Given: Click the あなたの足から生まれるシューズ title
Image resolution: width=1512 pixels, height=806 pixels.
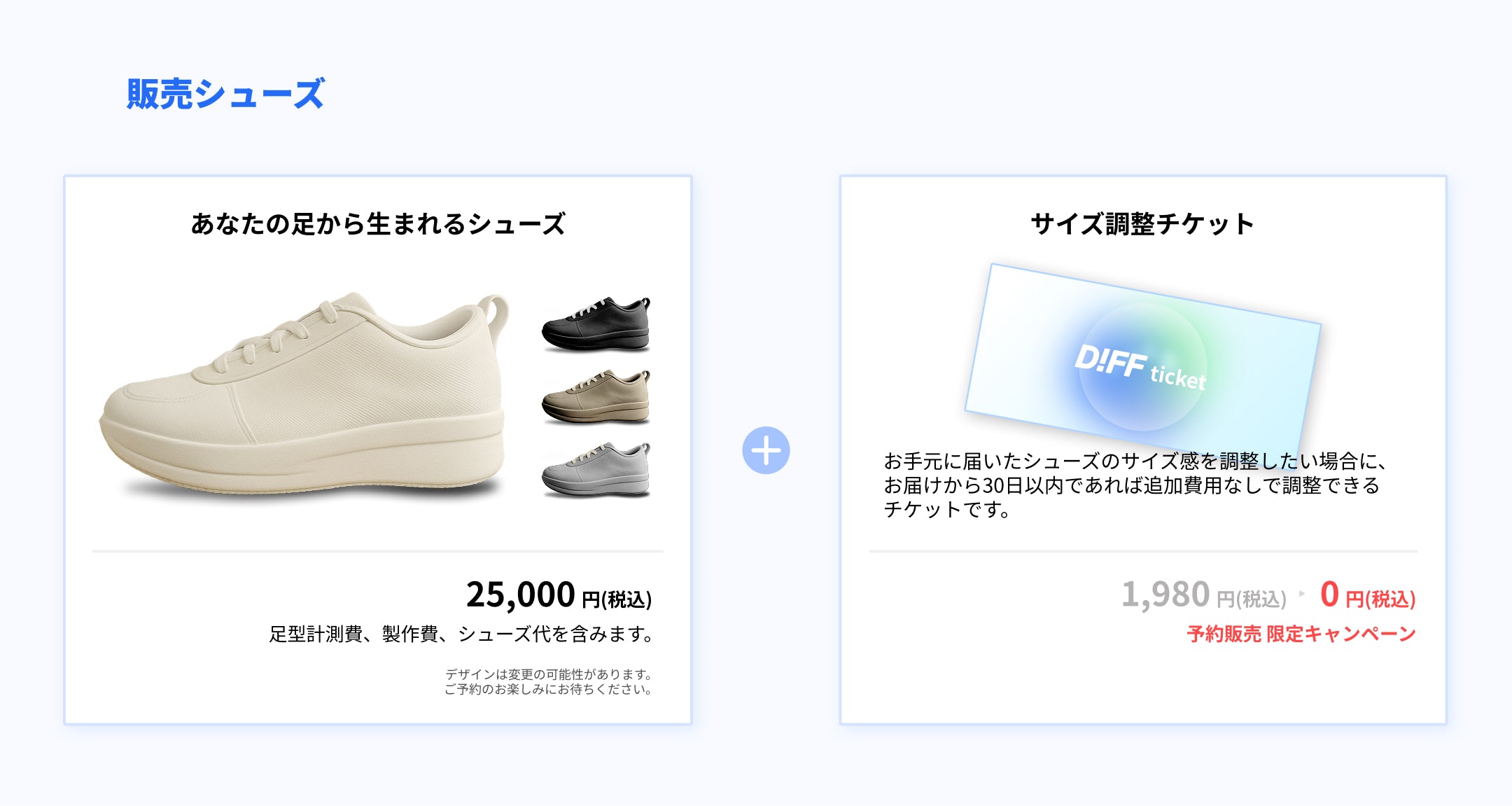Looking at the screenshot, I should click(x=378, y=224).
